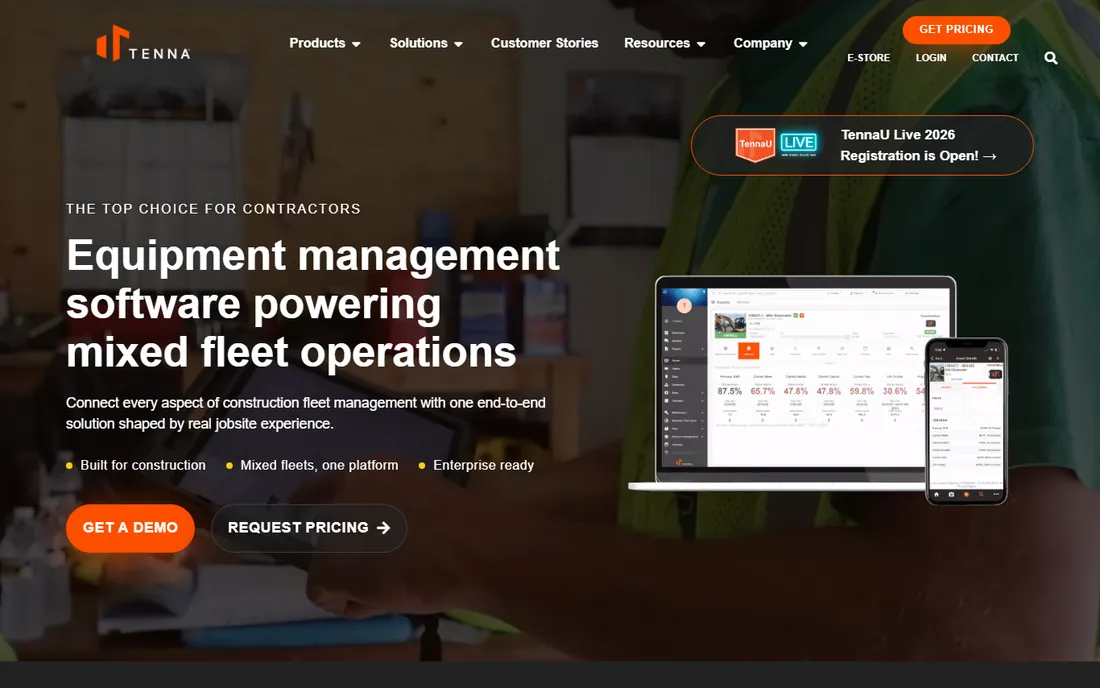Visit the E-Store link
Viewport: 1100px width, 688px height.
tap(868, 58)
